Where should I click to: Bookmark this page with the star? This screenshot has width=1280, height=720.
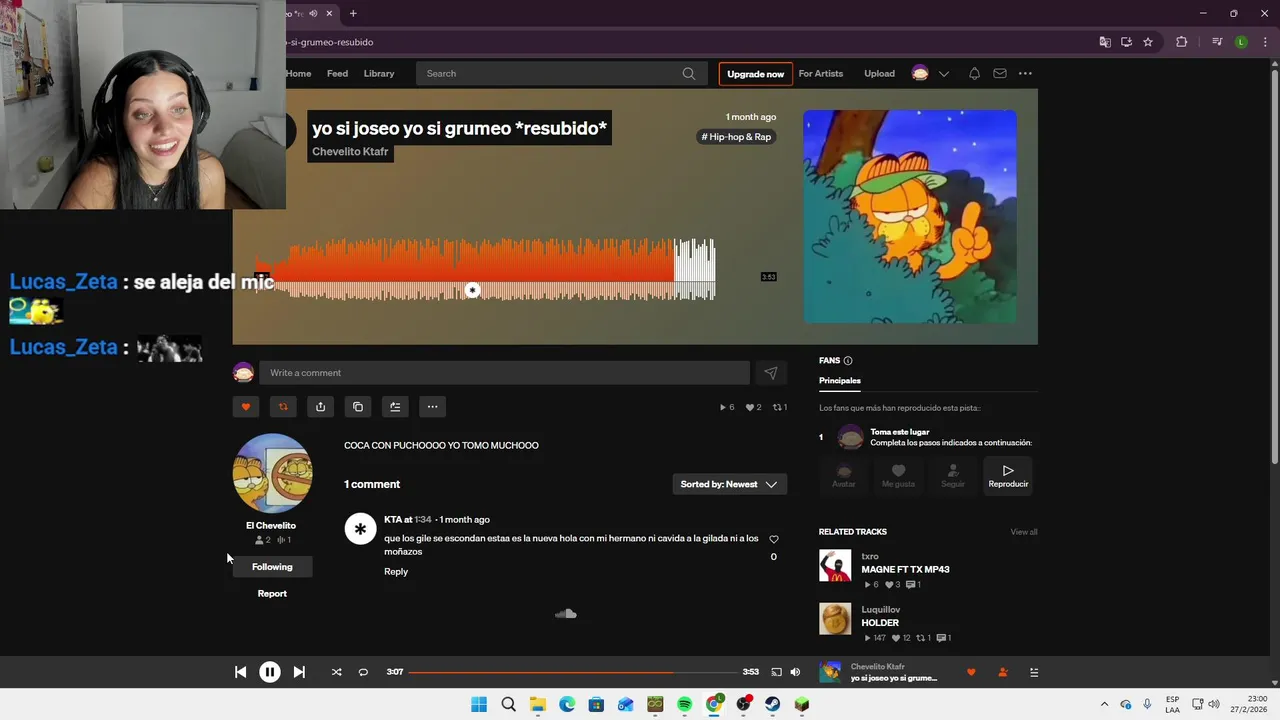pos(1148,42)
